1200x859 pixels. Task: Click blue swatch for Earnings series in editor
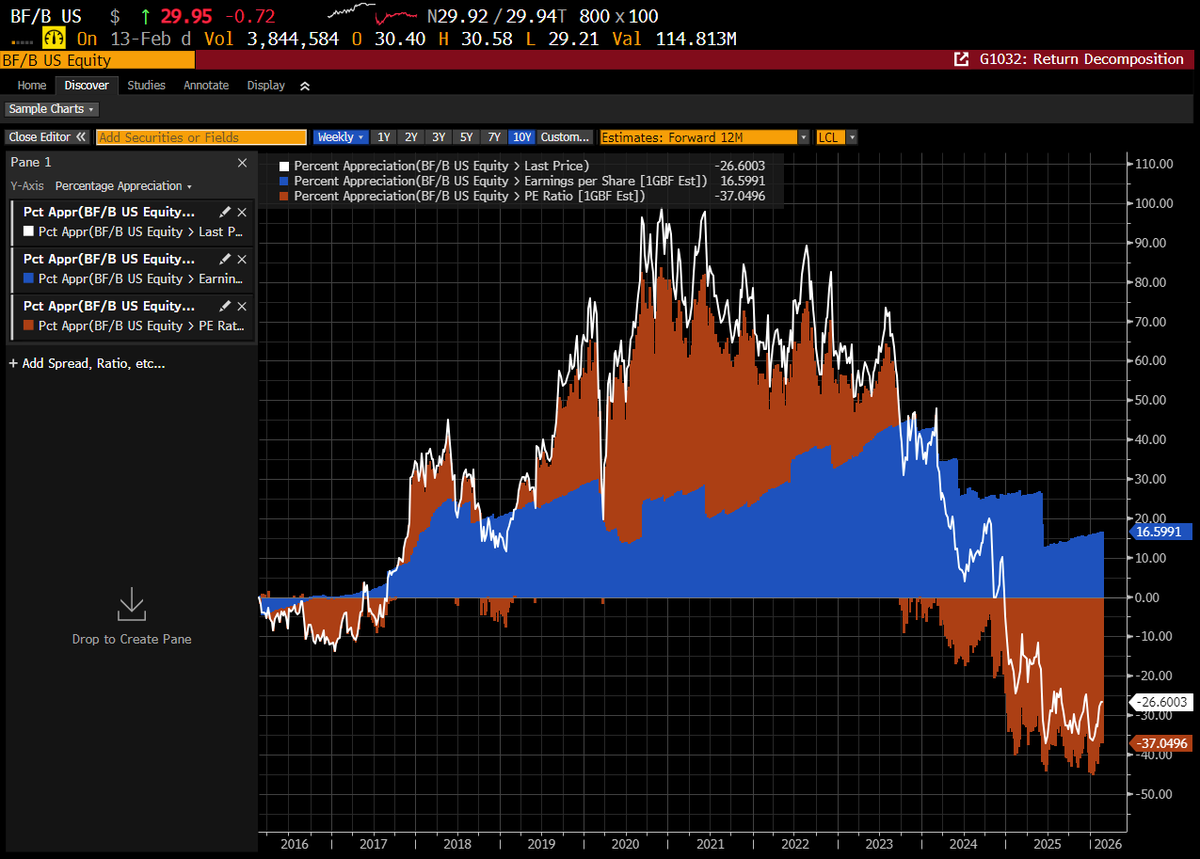coord(29,279)
